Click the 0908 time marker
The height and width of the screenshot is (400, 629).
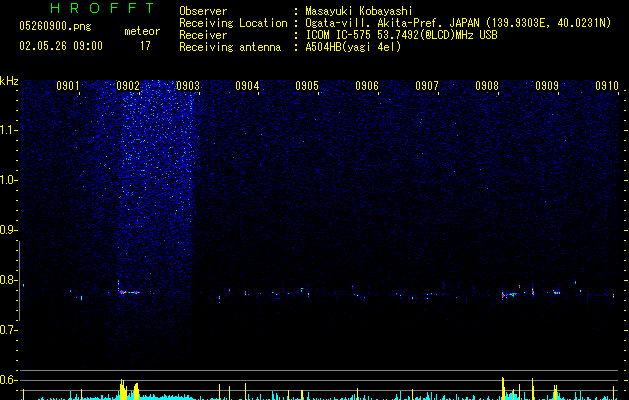(487, 86)
